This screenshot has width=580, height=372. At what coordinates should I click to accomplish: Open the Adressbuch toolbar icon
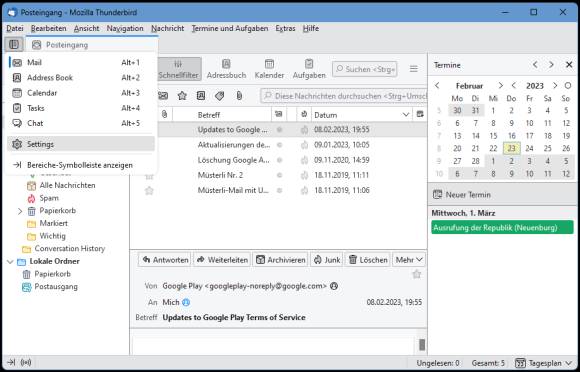[226, 69]
